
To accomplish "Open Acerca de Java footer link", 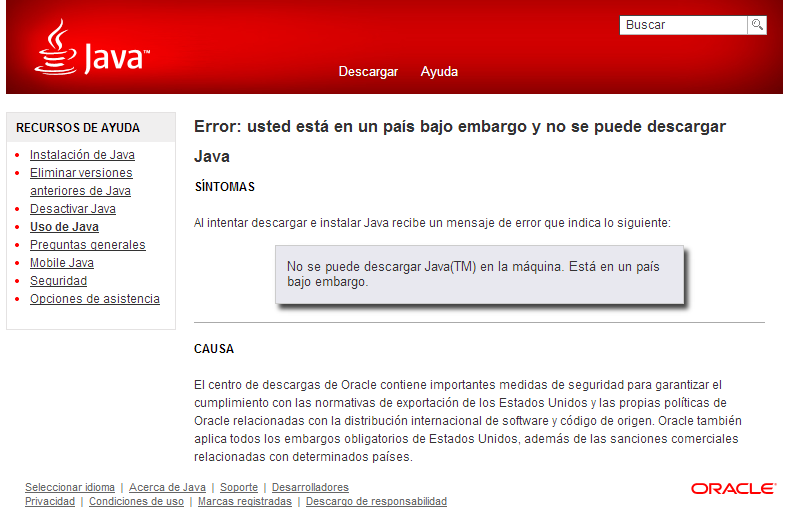I will point(167,487).
